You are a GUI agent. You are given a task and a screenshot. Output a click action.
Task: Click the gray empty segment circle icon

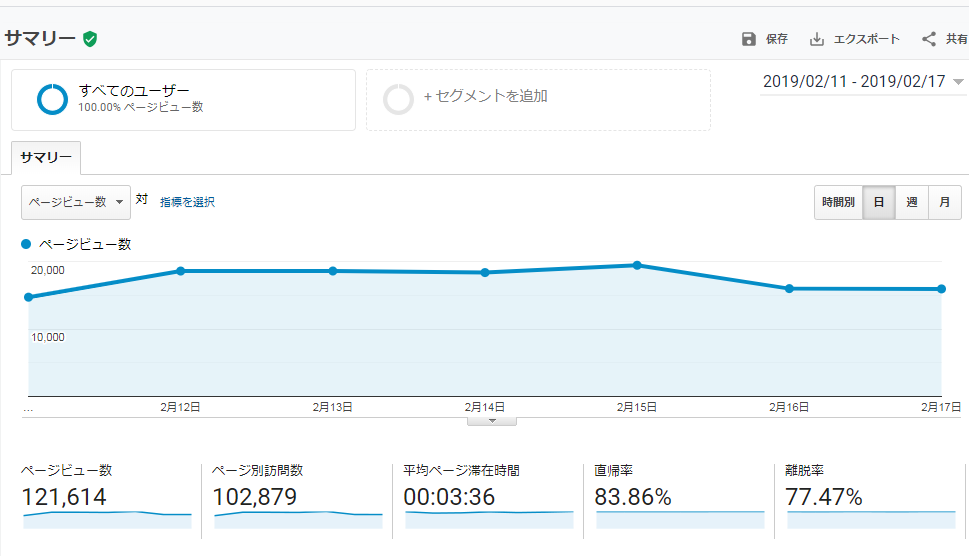pyautogui.click(x=399, y=99)
